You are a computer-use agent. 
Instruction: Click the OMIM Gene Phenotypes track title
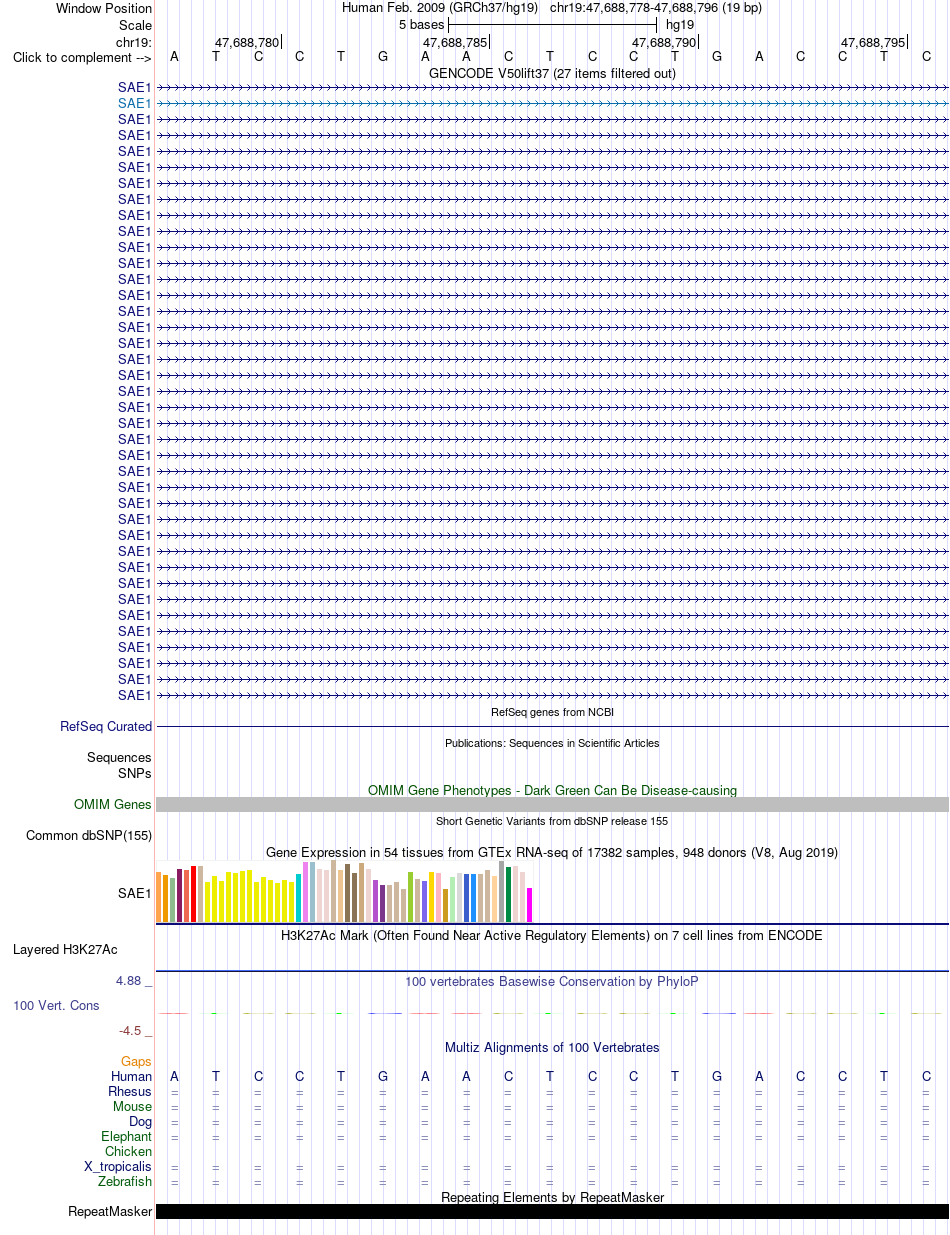coord(552,791)
